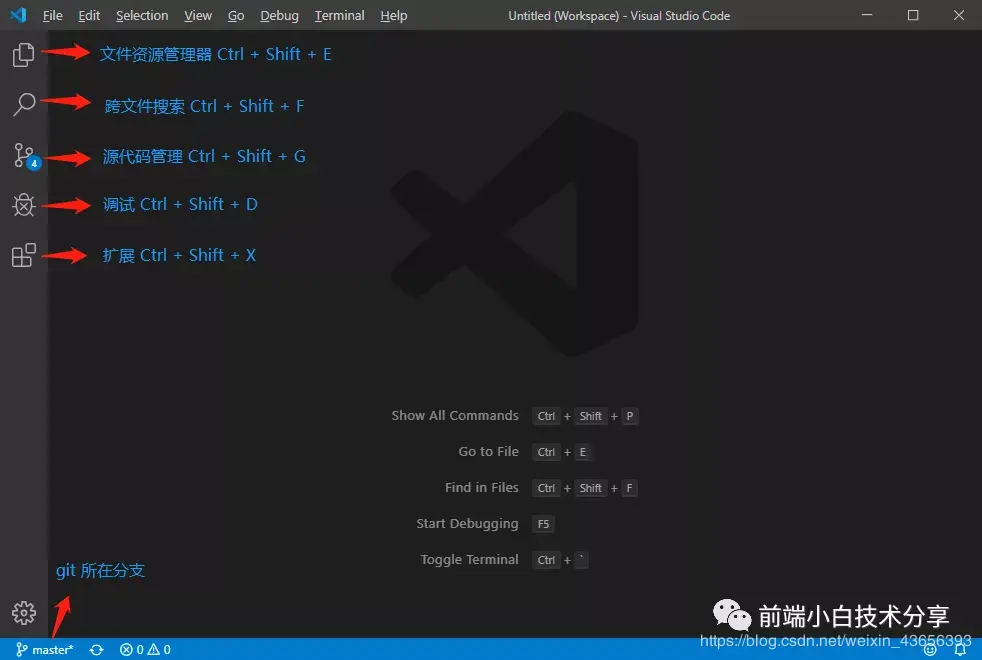
Task: Open the Manage gear icon
Action: [x=24, y=613]
